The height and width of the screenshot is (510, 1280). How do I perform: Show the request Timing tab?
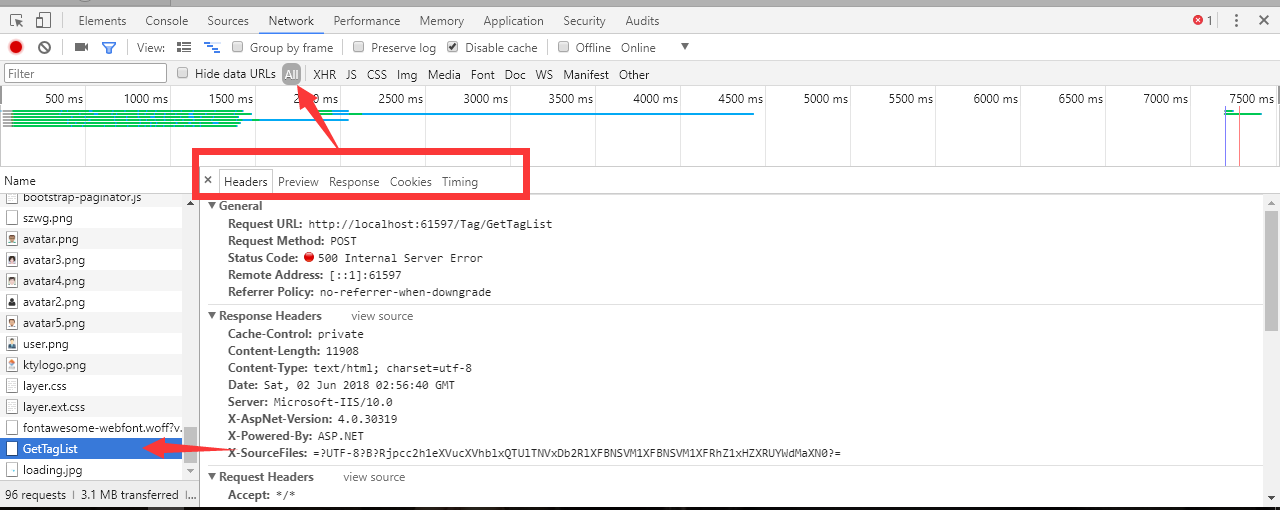coord(460,182)
